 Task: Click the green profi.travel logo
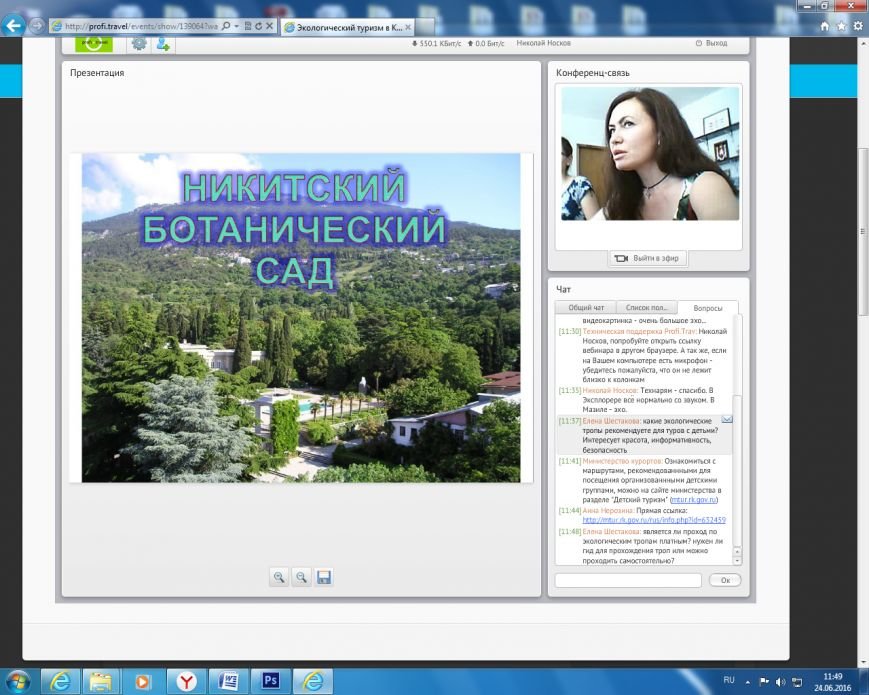pyautogui.click(x=94, y=44)
